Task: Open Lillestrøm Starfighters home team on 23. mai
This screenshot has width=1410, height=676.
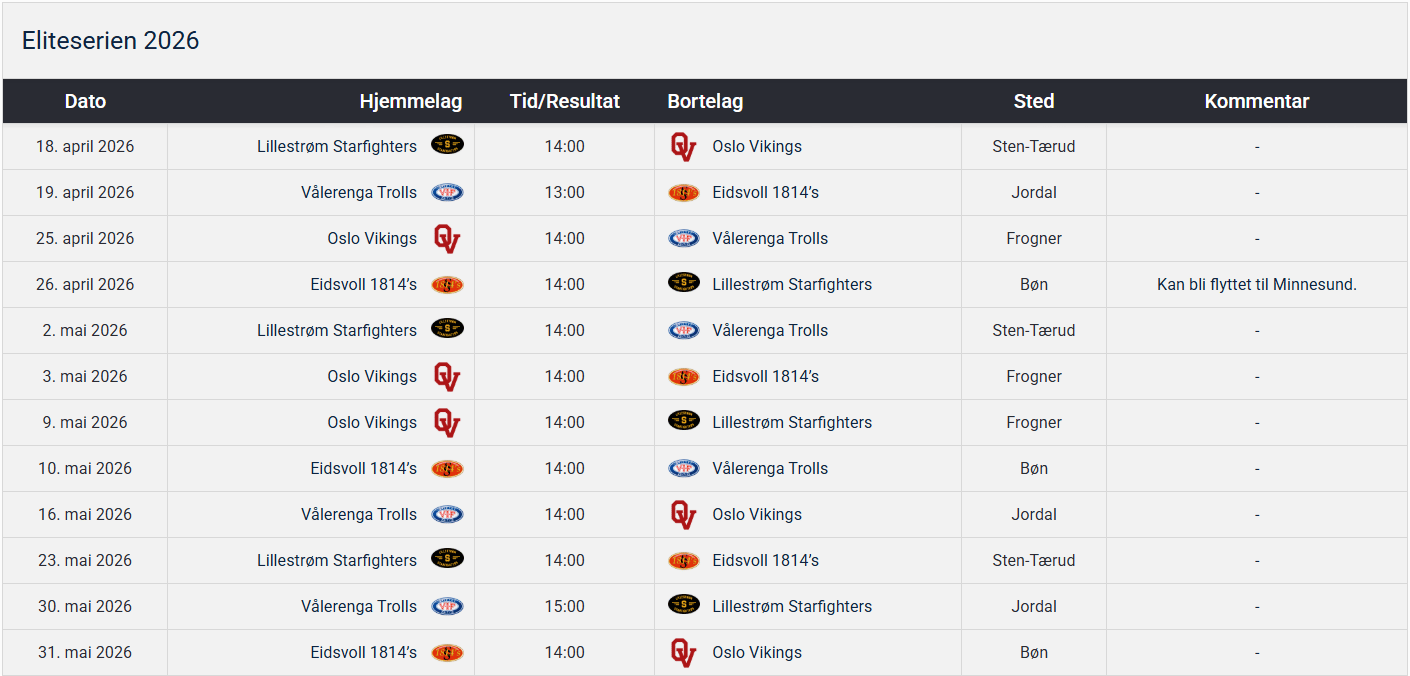Action: tap(336, 560)
